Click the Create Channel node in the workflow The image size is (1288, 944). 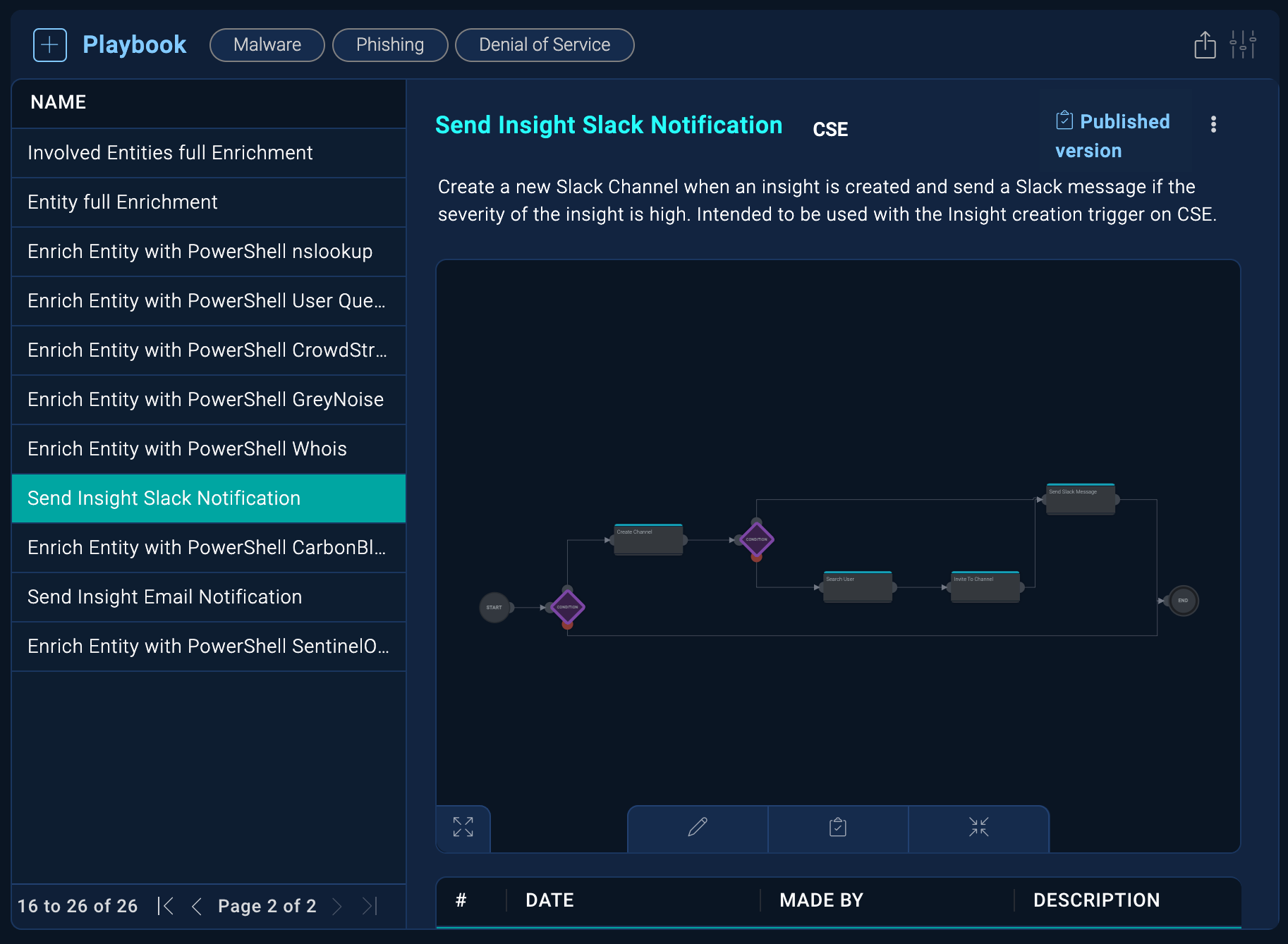click(648, 539)
